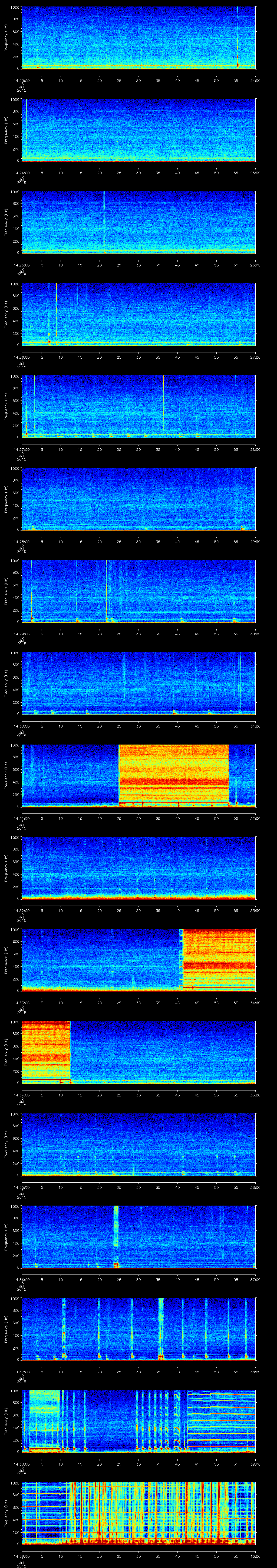
Task: Click the red noise block starting the 14:34 spectrogram
Action: point(46,1050)
